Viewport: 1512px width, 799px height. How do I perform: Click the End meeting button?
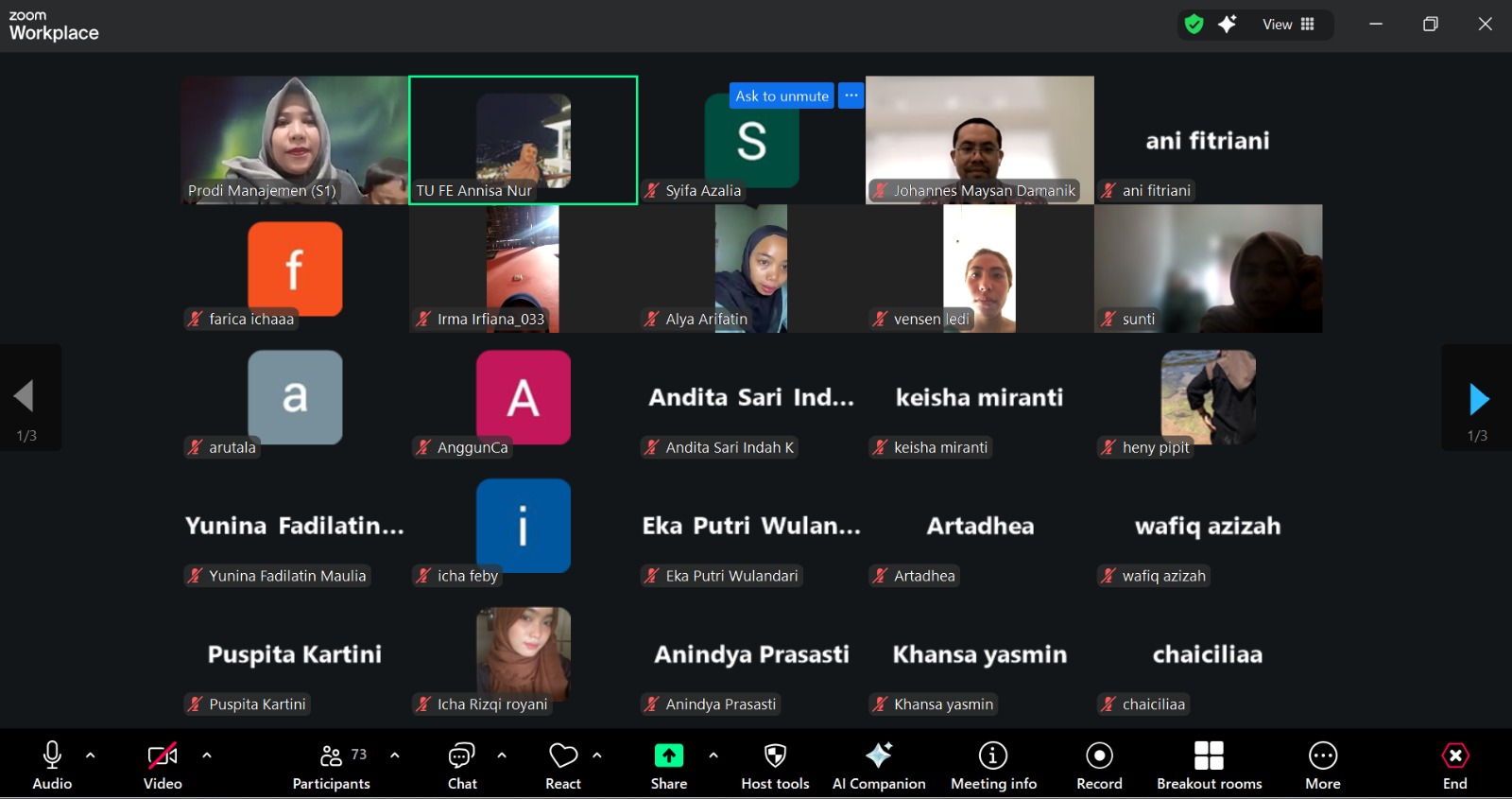(x=1454, y=764)
